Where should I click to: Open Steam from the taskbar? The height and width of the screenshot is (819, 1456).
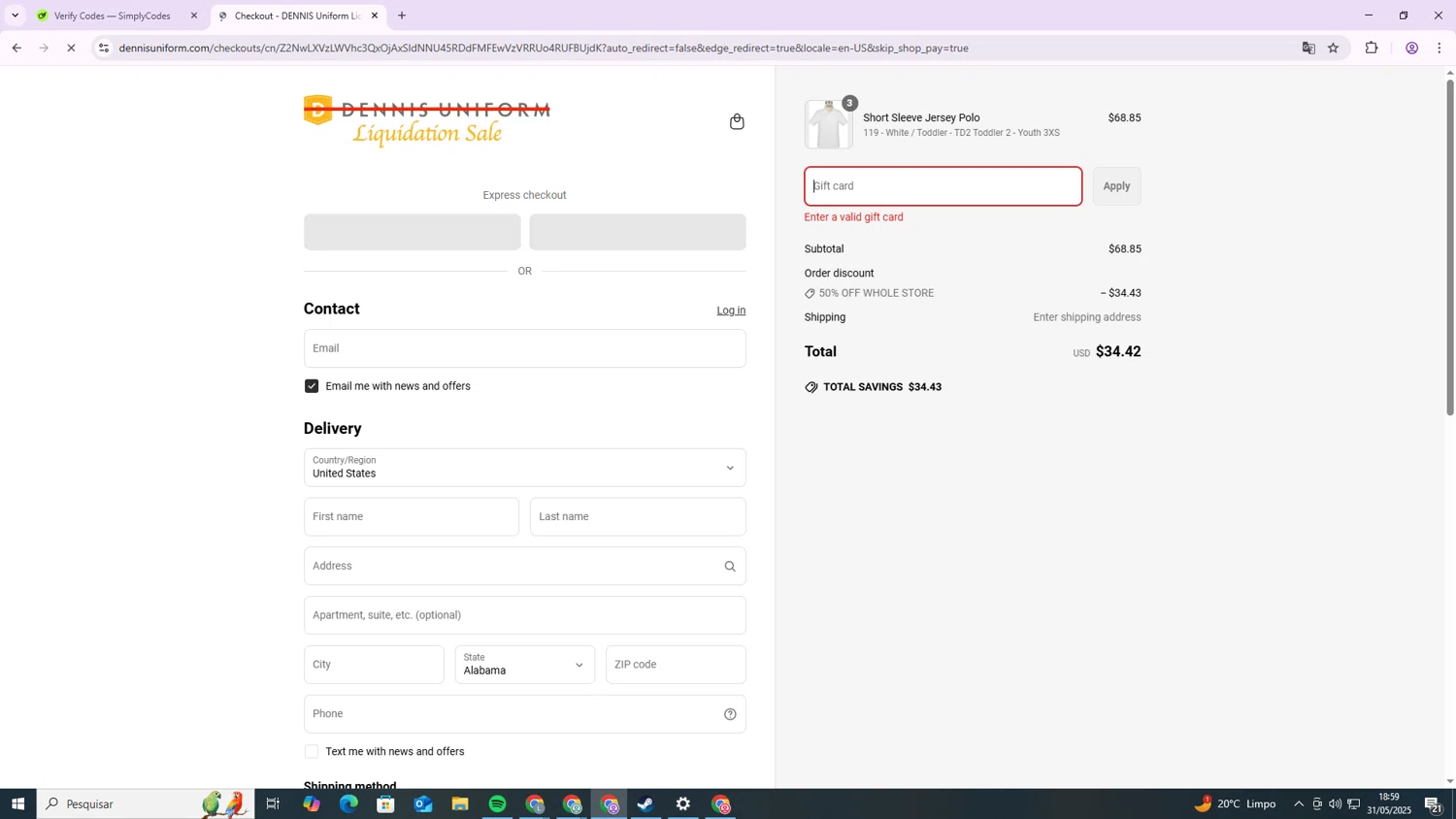pos(646,804)
